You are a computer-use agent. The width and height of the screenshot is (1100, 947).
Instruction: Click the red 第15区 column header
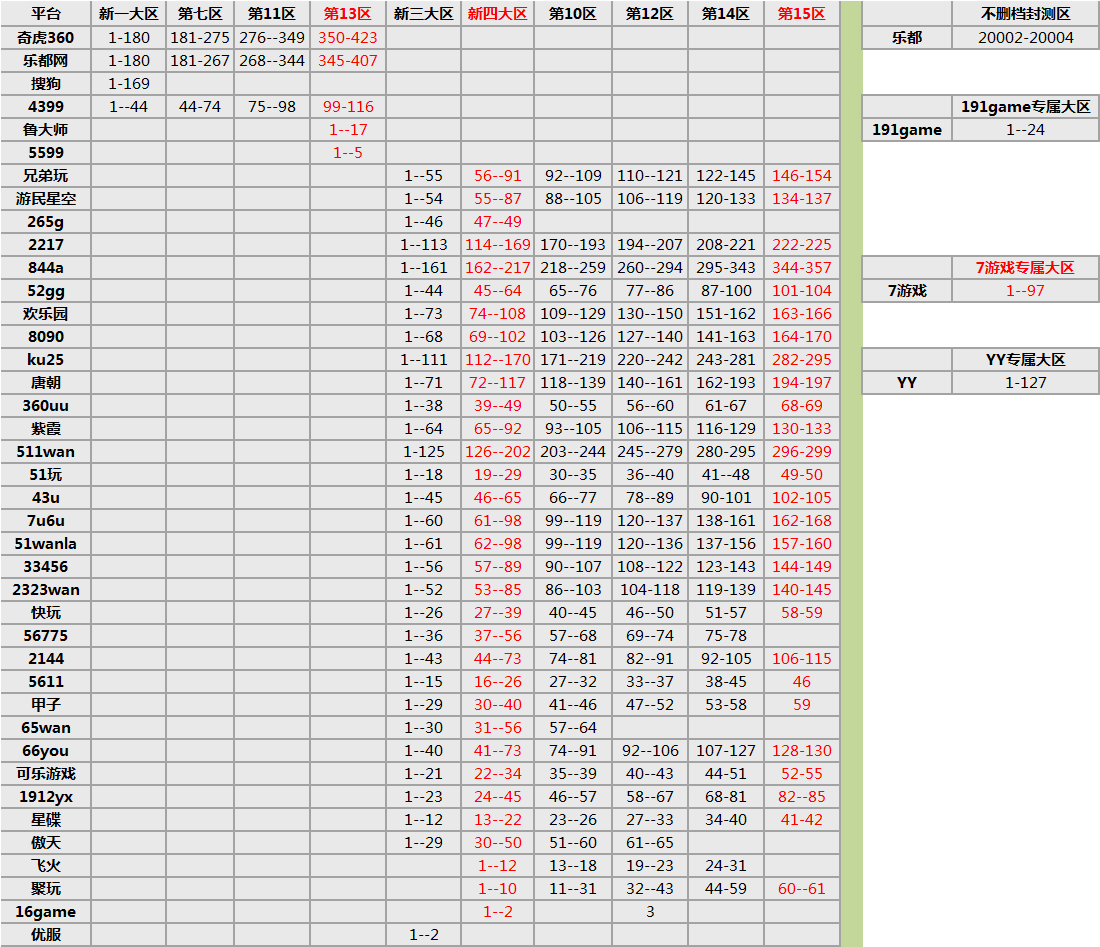pos(801,14)
